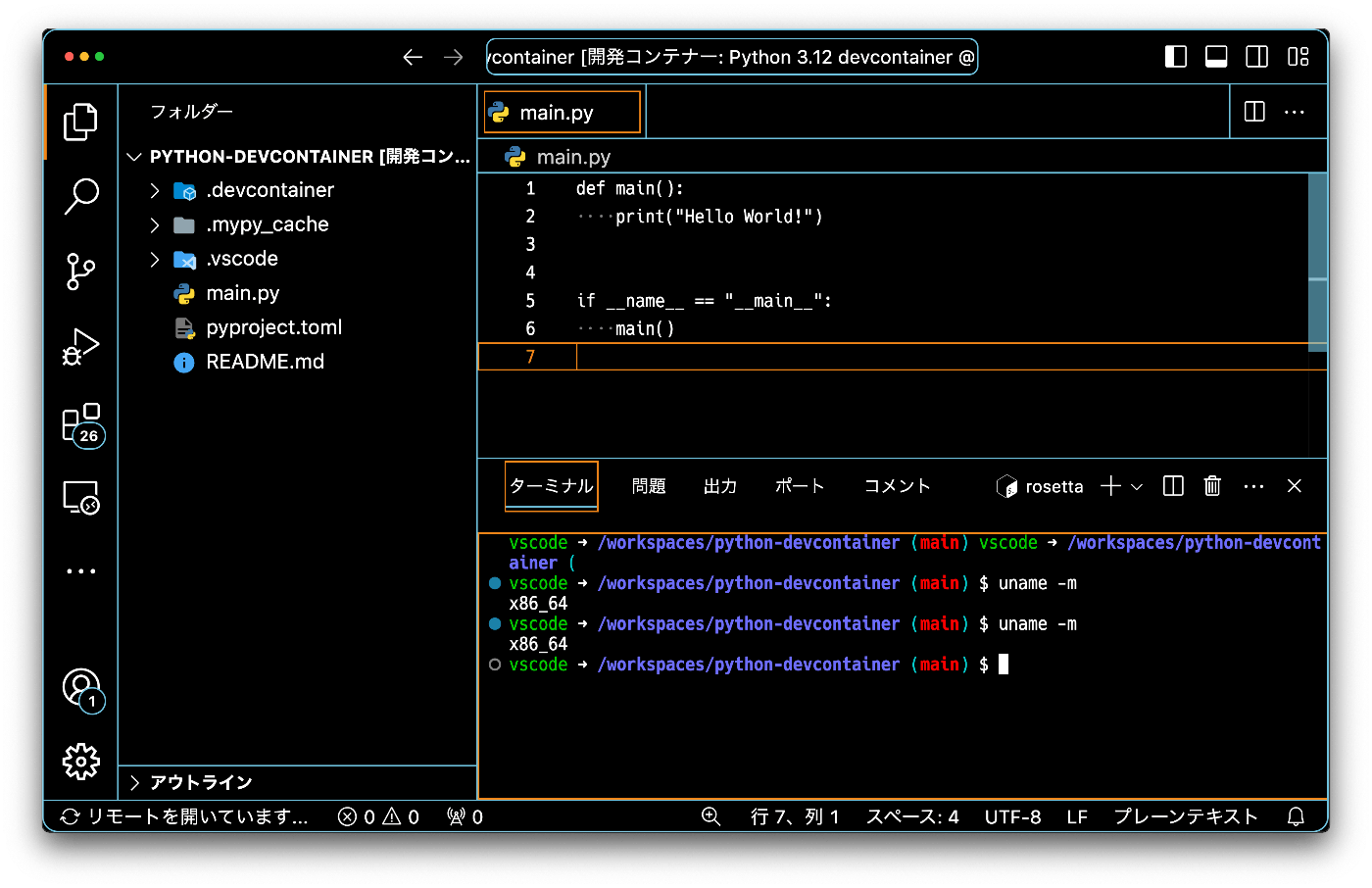Open editor more actions menu

click(x=1295, y=112)
